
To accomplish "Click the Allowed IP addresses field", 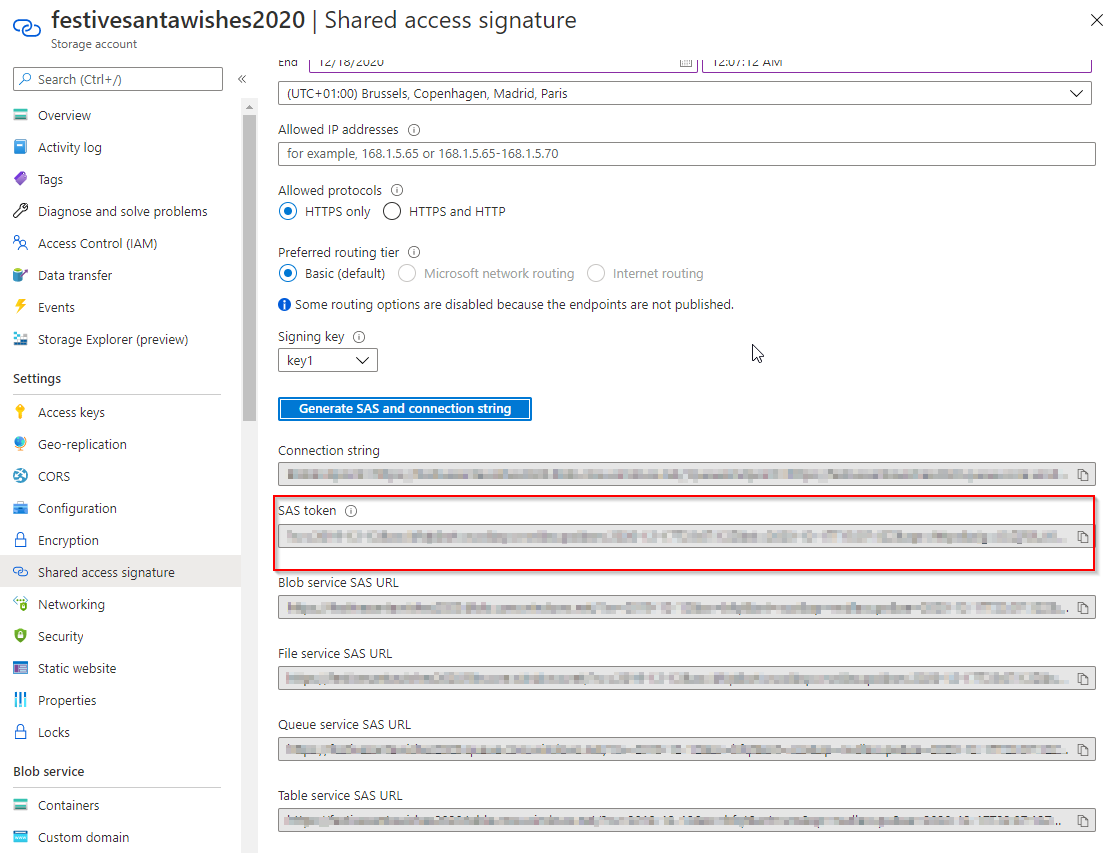I will click(x=687, y=154).
